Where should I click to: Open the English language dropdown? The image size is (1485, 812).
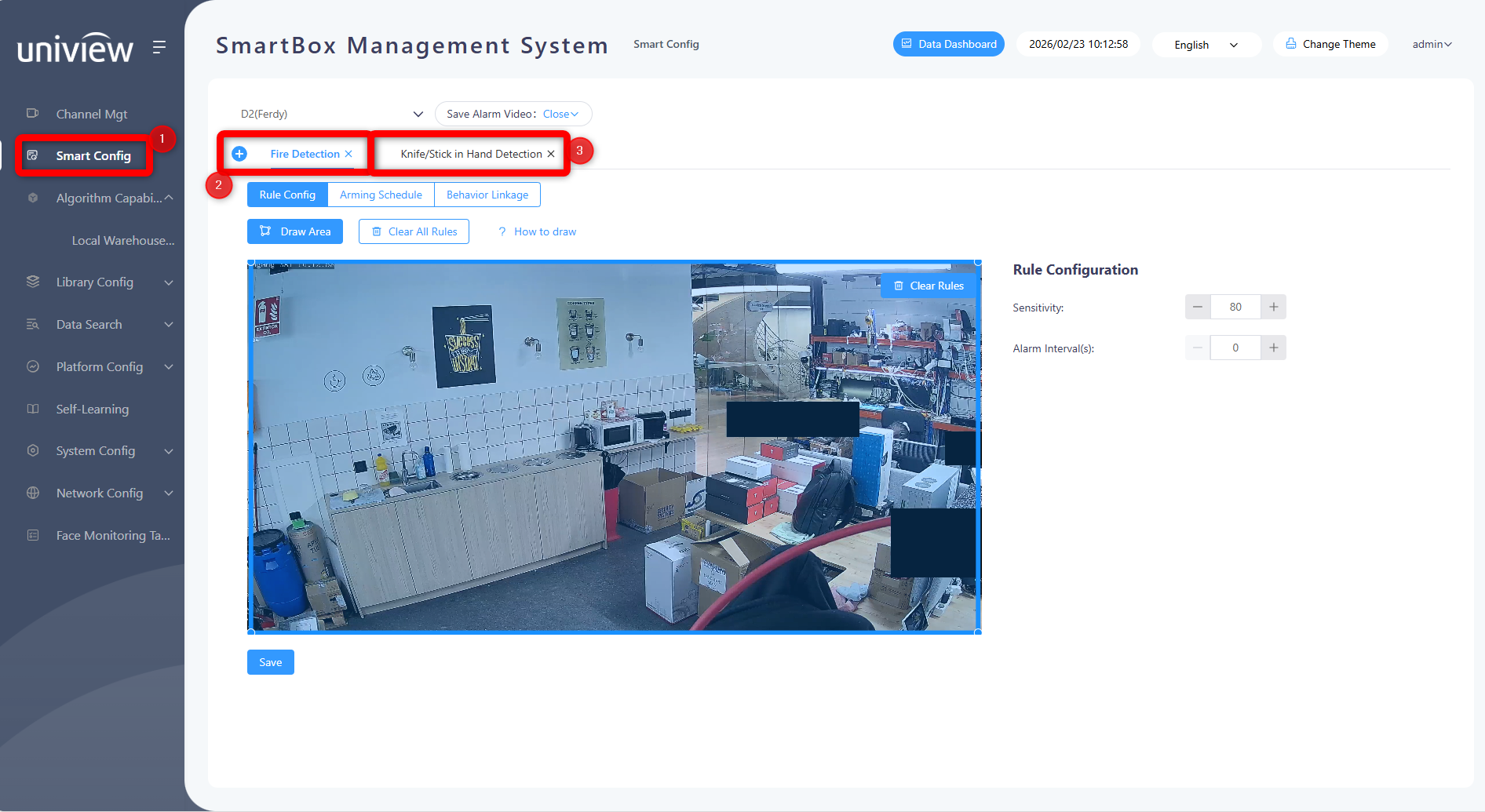click(x=1206, y=45)
